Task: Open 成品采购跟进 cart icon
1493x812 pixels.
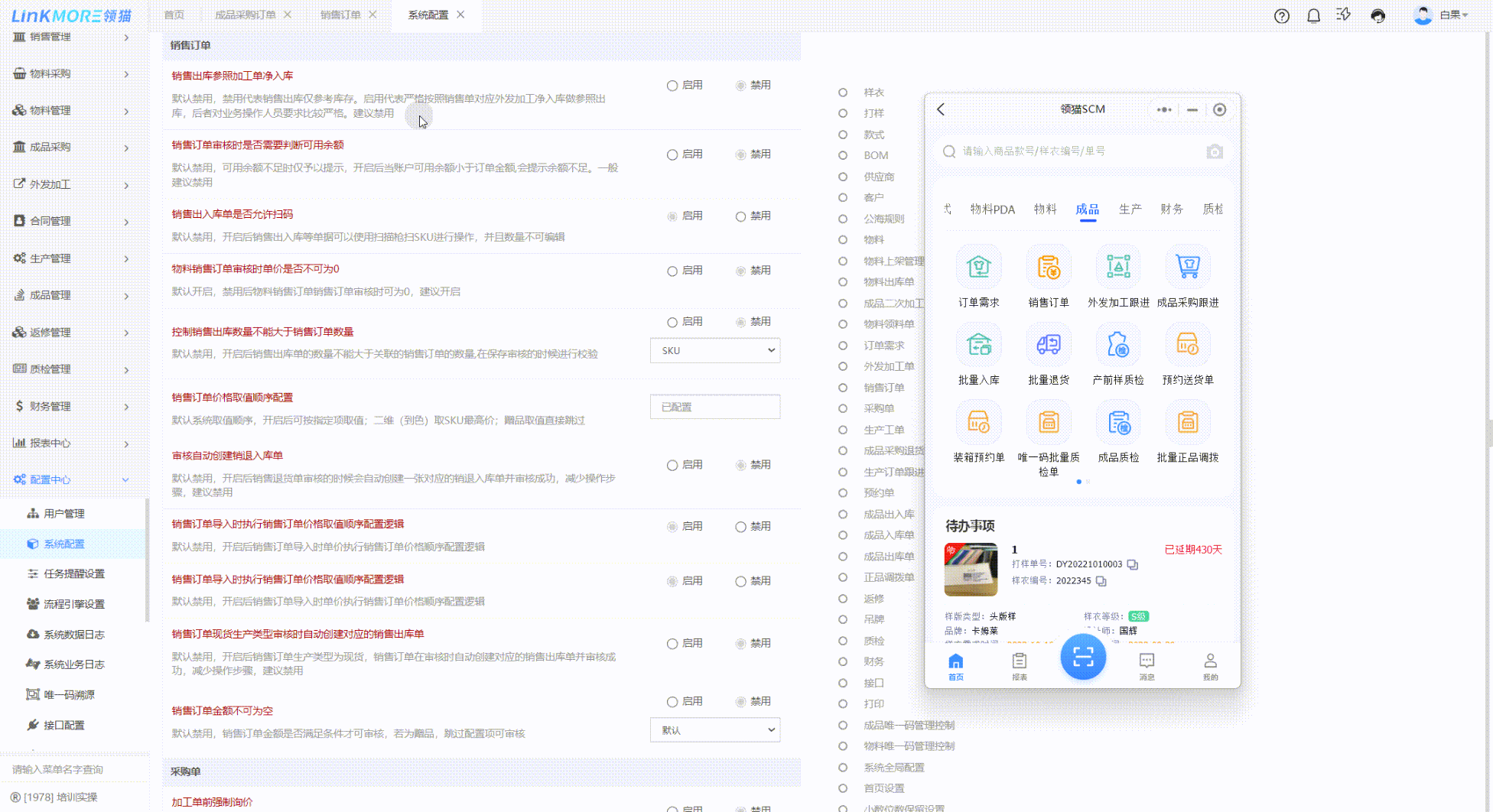Action: click(x=1187, y=268)
